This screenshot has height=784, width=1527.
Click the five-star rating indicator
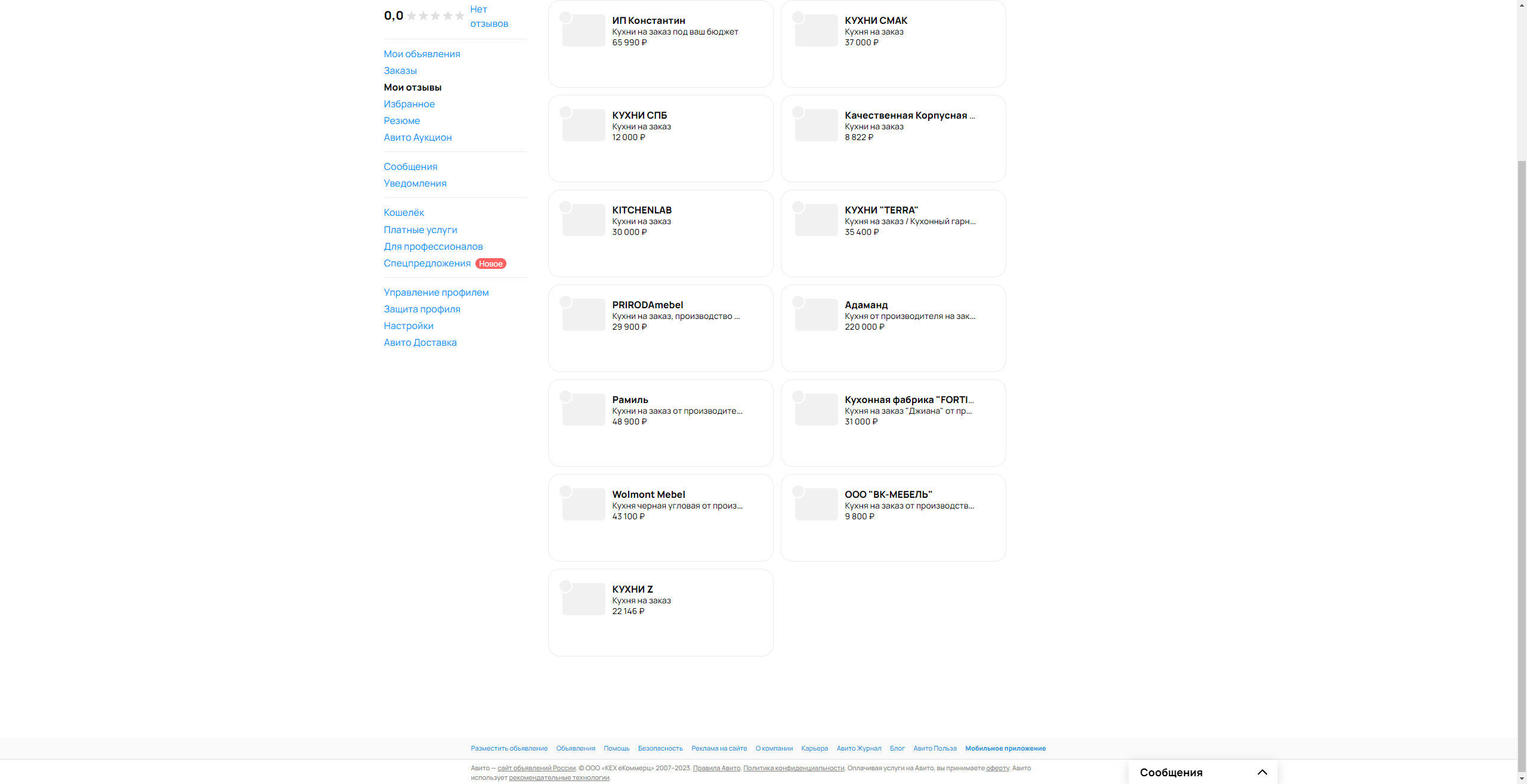(x=435, y=16)
